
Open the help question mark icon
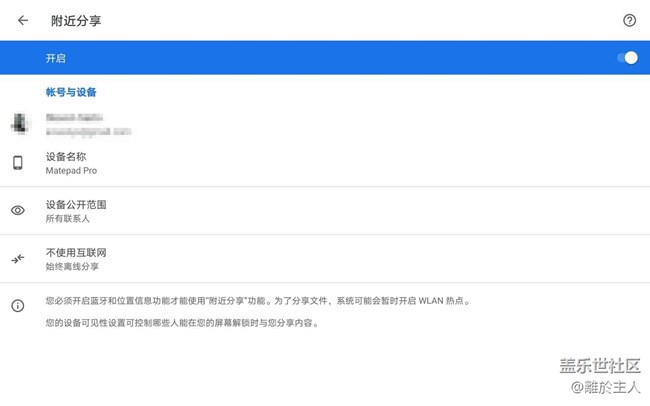click(x=629, y=20)
